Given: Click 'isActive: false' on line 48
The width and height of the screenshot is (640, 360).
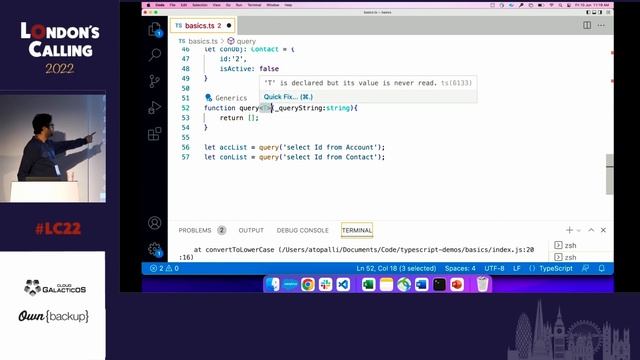Looking at the screenshot, I should coord(249,69).
